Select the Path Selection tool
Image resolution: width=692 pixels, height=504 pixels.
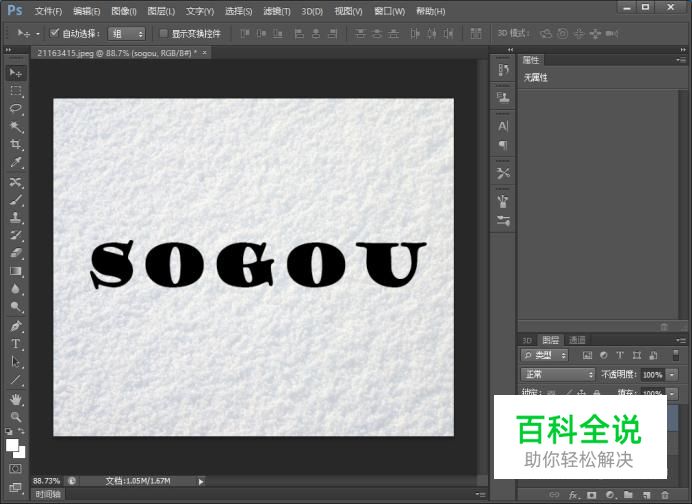pos(16,362)
